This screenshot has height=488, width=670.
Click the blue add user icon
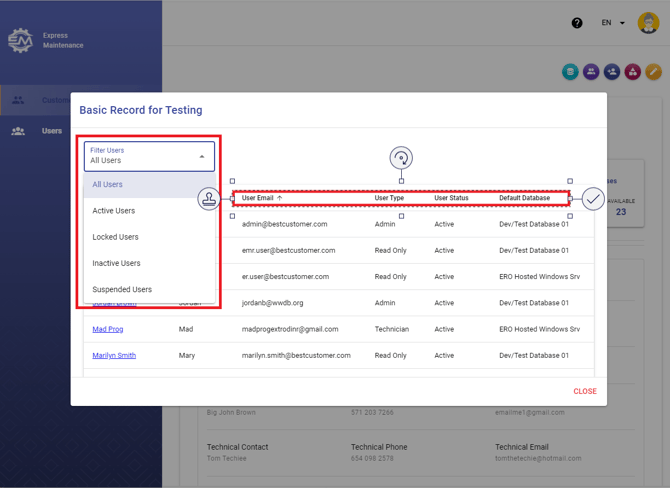(x=612, y=72)
